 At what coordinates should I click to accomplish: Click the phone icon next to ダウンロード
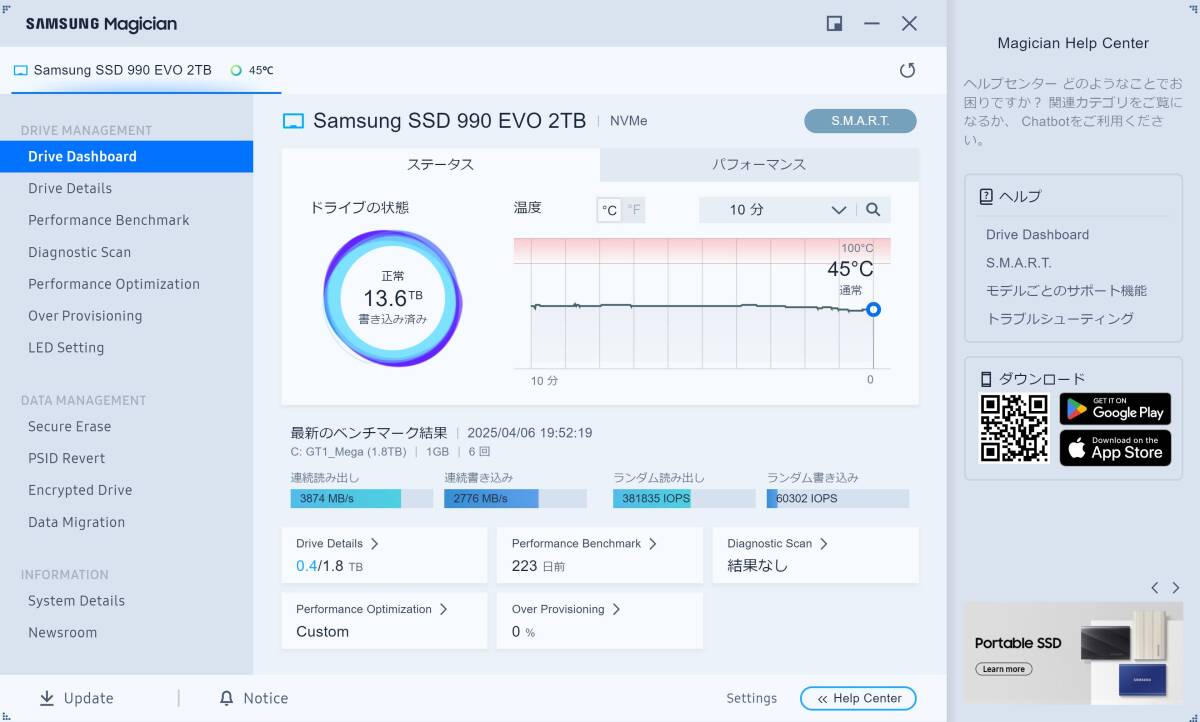tap(986, 379)
